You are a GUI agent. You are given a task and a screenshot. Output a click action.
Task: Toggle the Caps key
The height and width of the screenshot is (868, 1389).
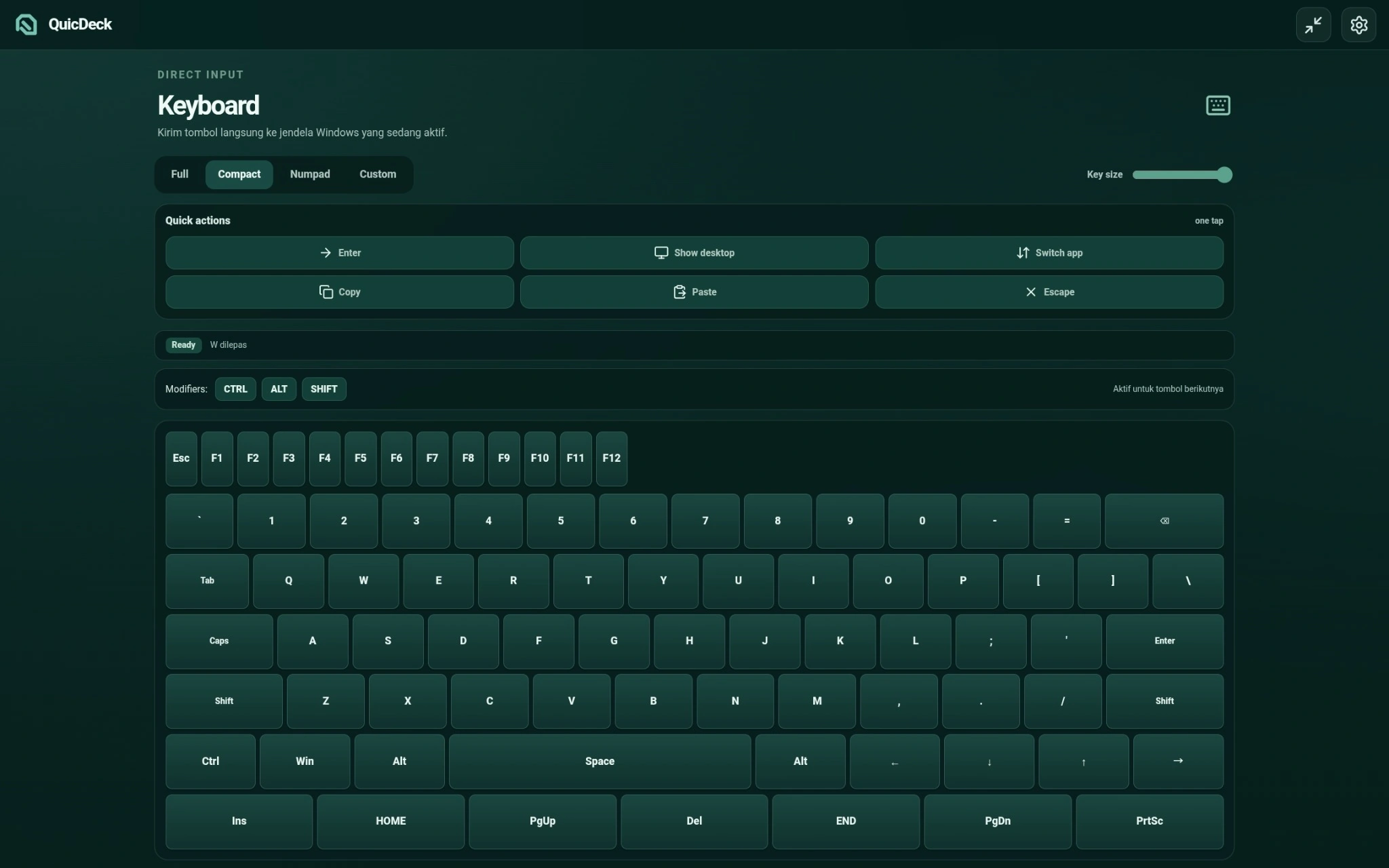(x=219, y=641)
